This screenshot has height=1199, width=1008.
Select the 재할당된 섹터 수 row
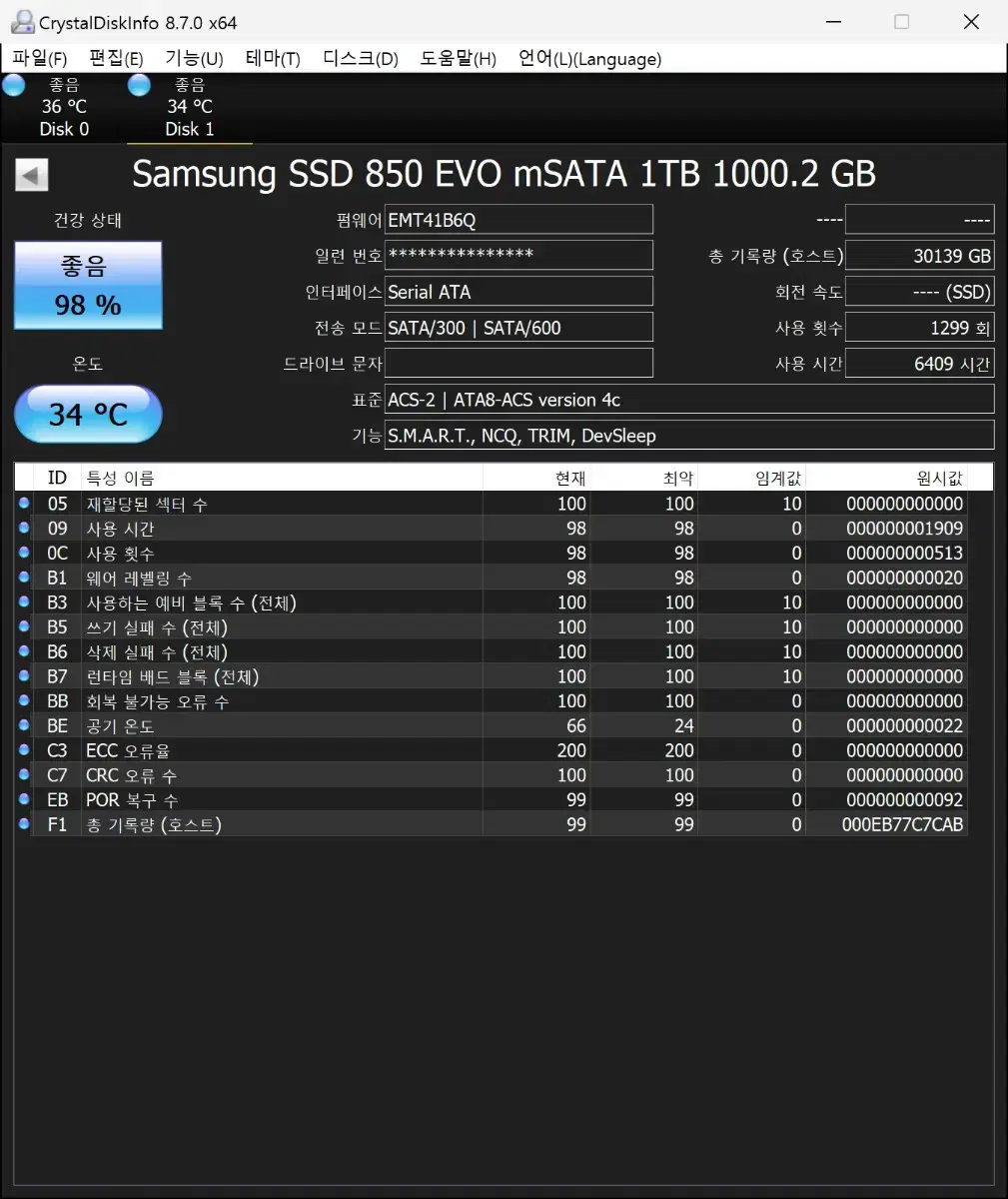click(491, 504)
